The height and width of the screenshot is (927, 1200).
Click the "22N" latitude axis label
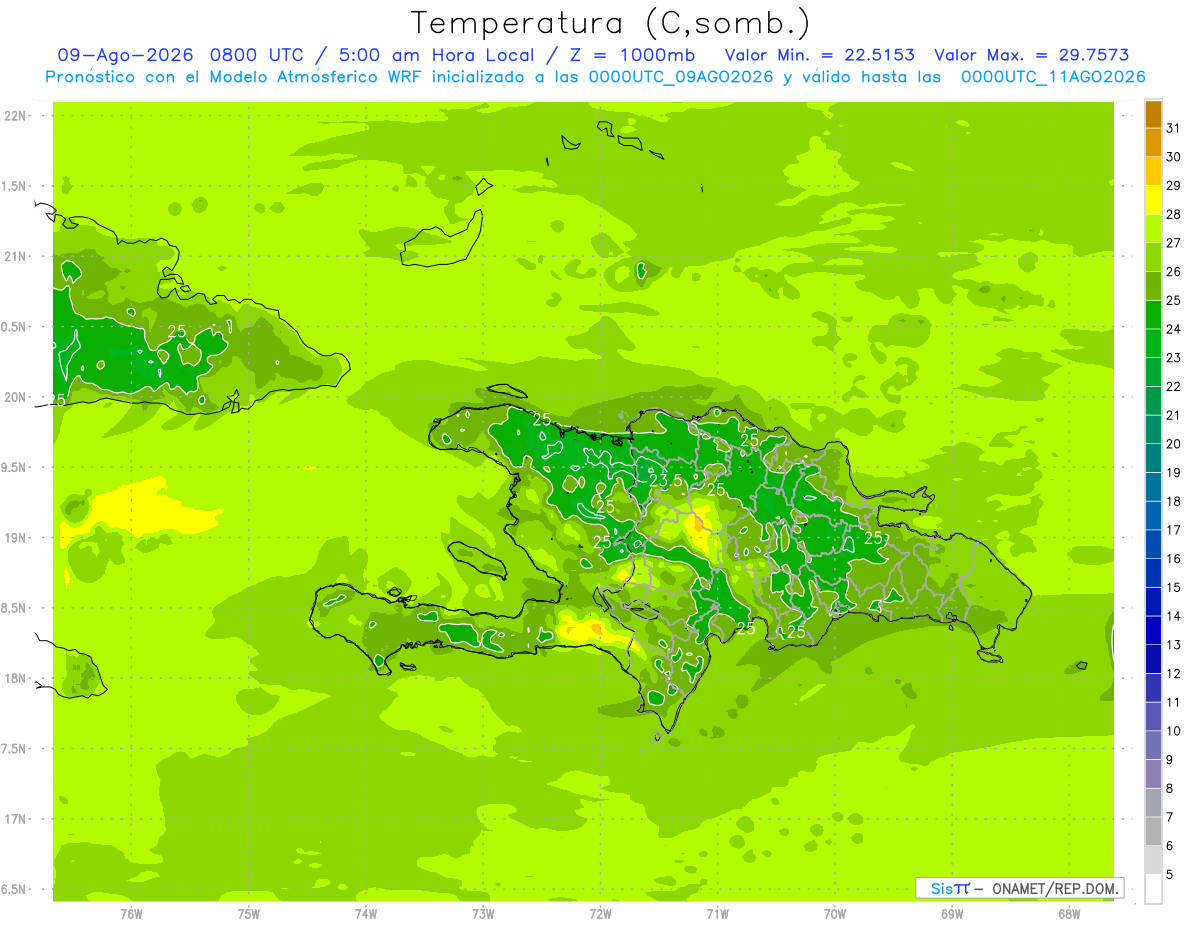15,116
